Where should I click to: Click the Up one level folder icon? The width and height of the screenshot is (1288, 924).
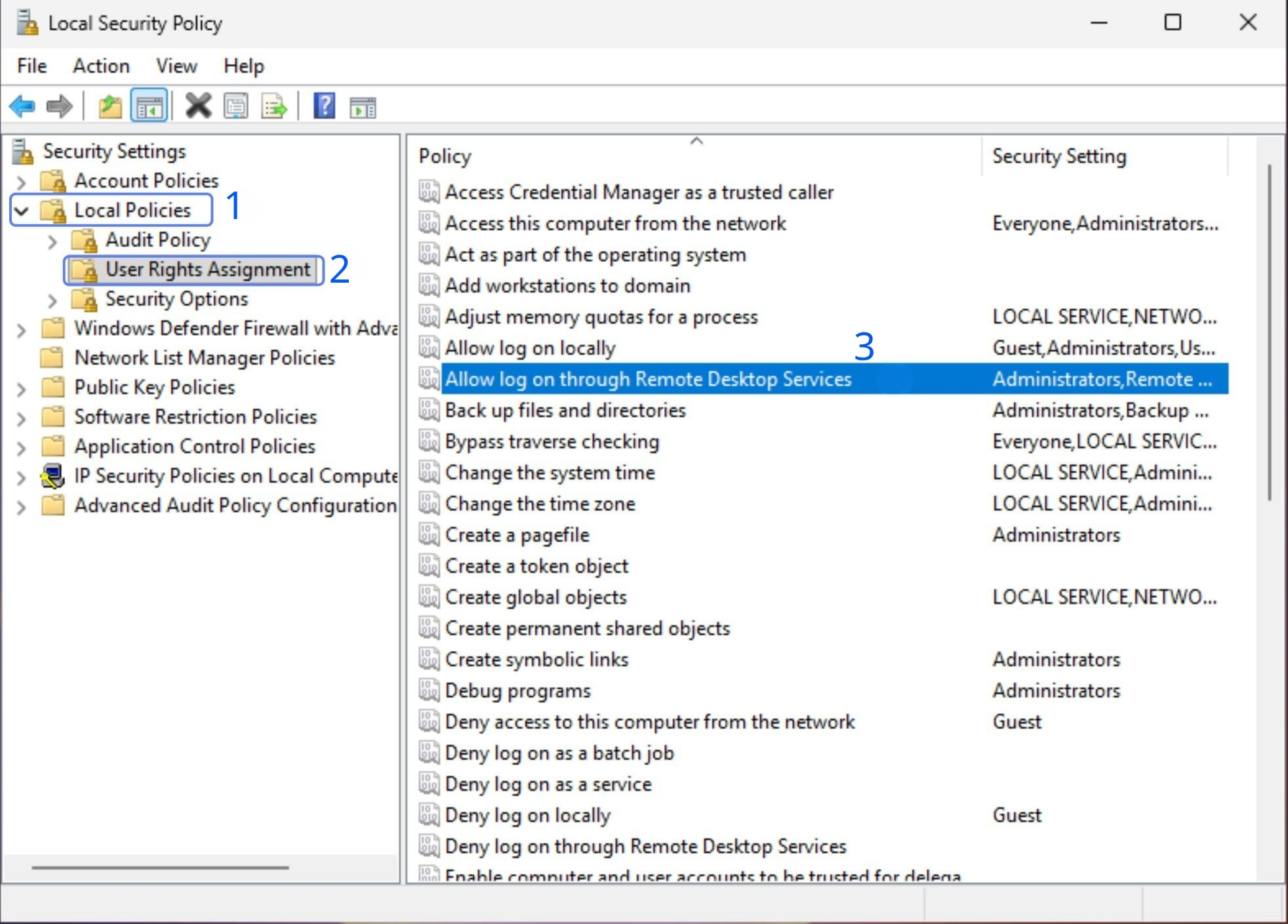point(110,106)
